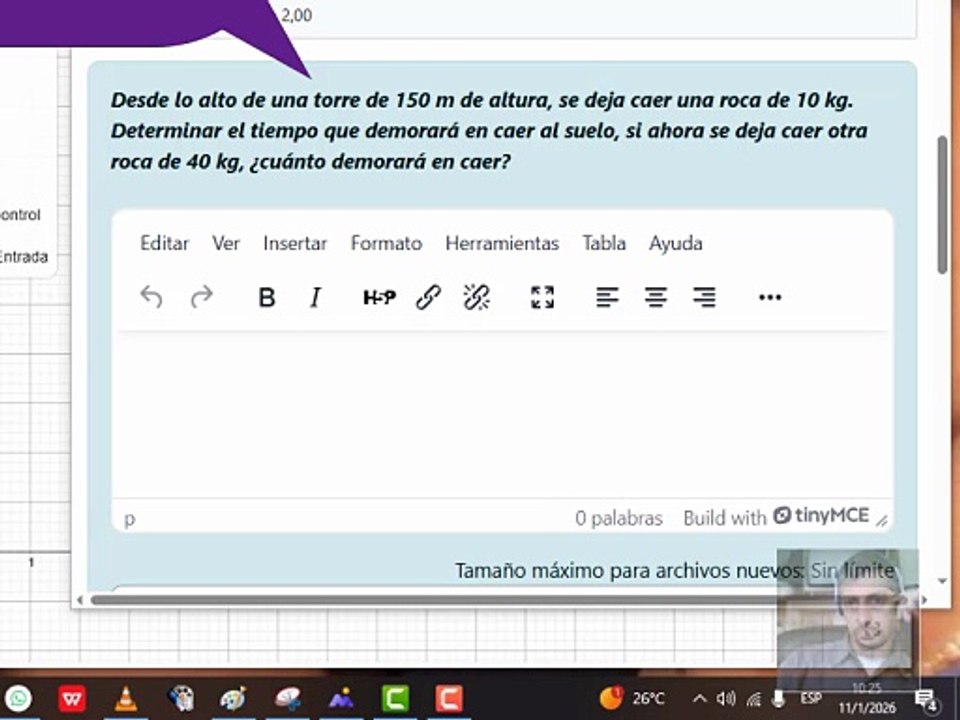The height and width of the screenshot is (720, 960).
Task: Open the paint palette app in taskbar
Action: pos(233,698)
